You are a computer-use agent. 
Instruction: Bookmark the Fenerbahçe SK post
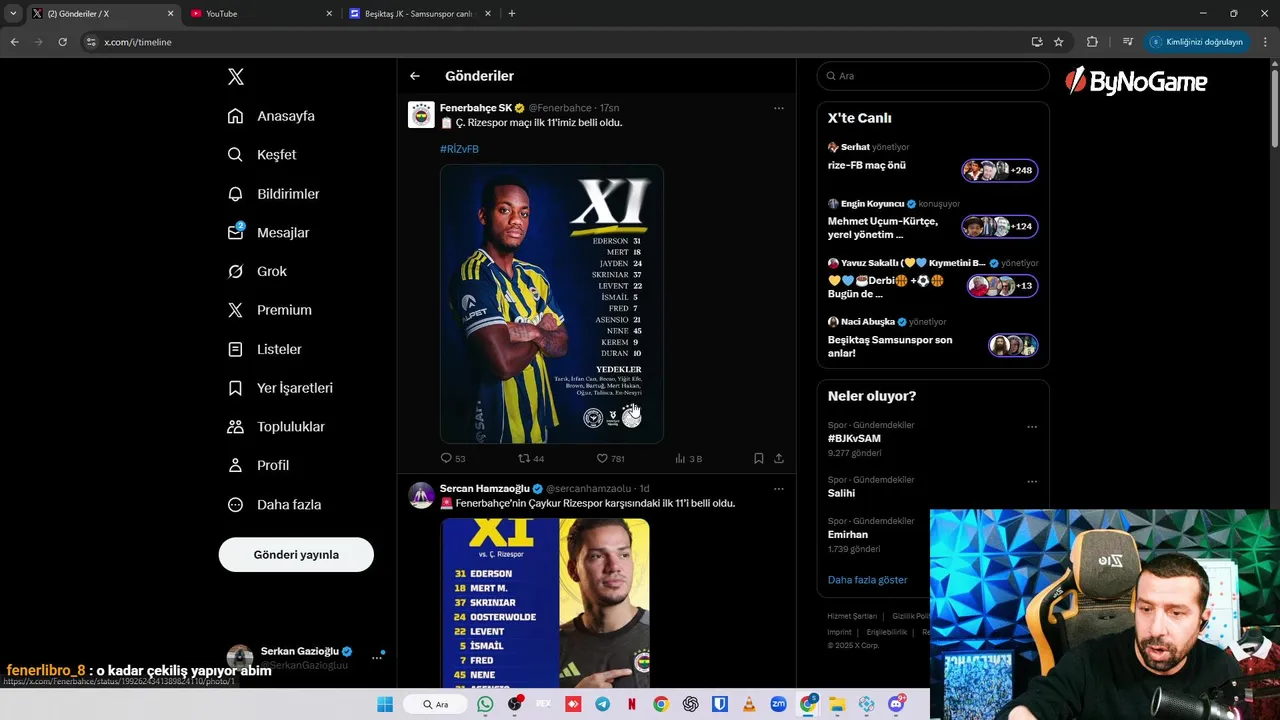pyautogui.click(x=759, y=459)
